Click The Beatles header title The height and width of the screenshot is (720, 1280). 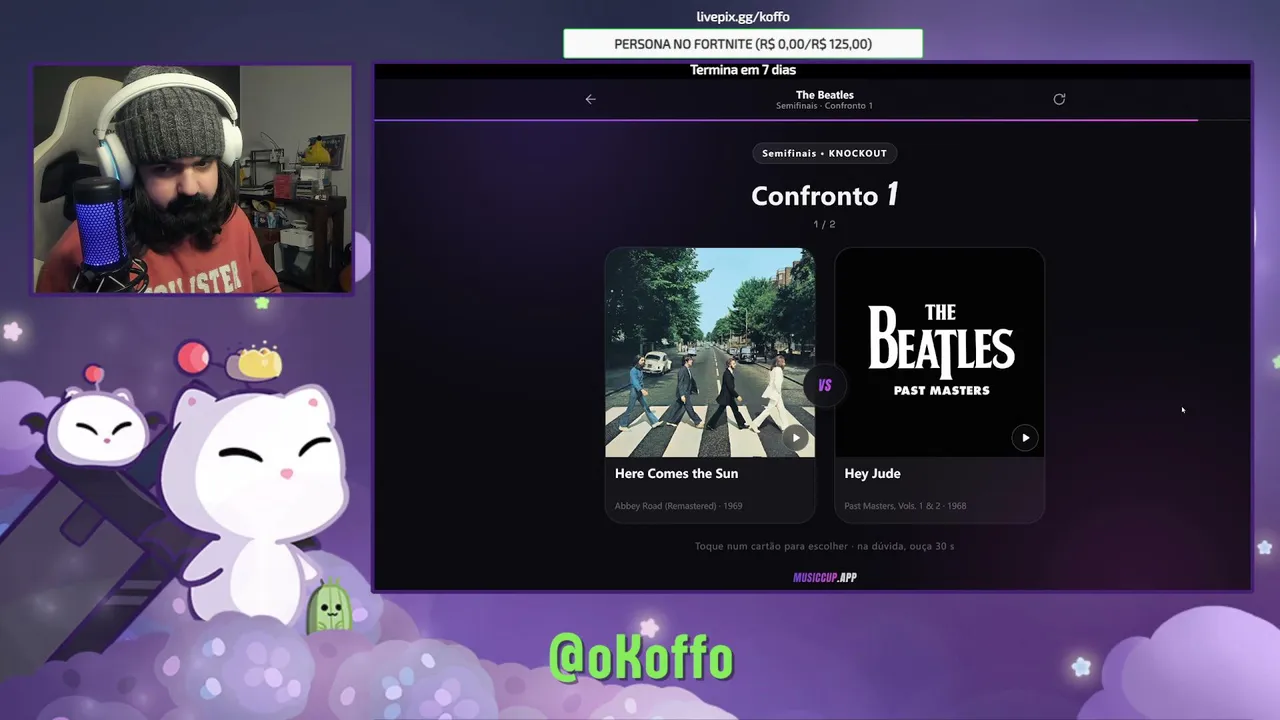click(x=825, y=95)
